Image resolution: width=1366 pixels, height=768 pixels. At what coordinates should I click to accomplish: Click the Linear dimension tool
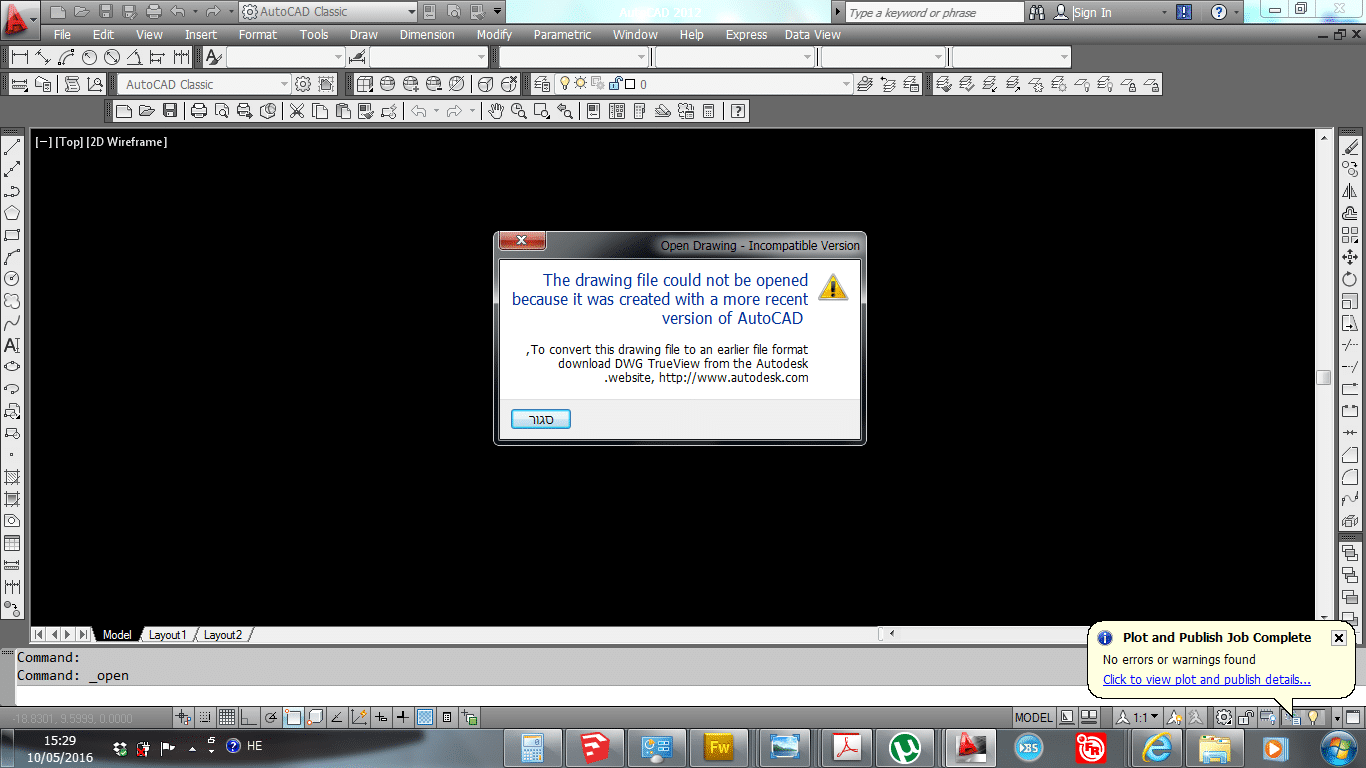coord(20,57)
